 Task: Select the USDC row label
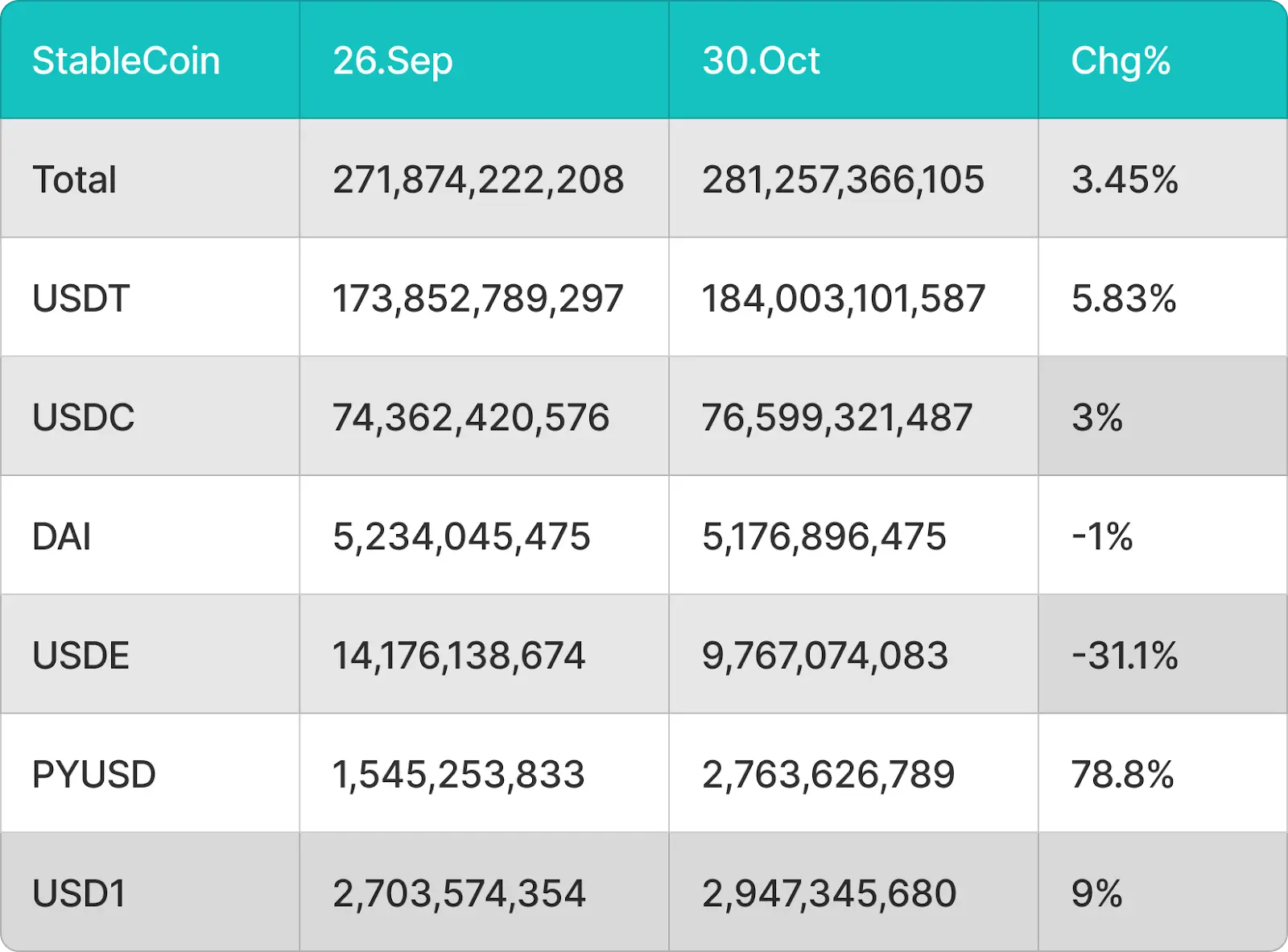point(84,417)
